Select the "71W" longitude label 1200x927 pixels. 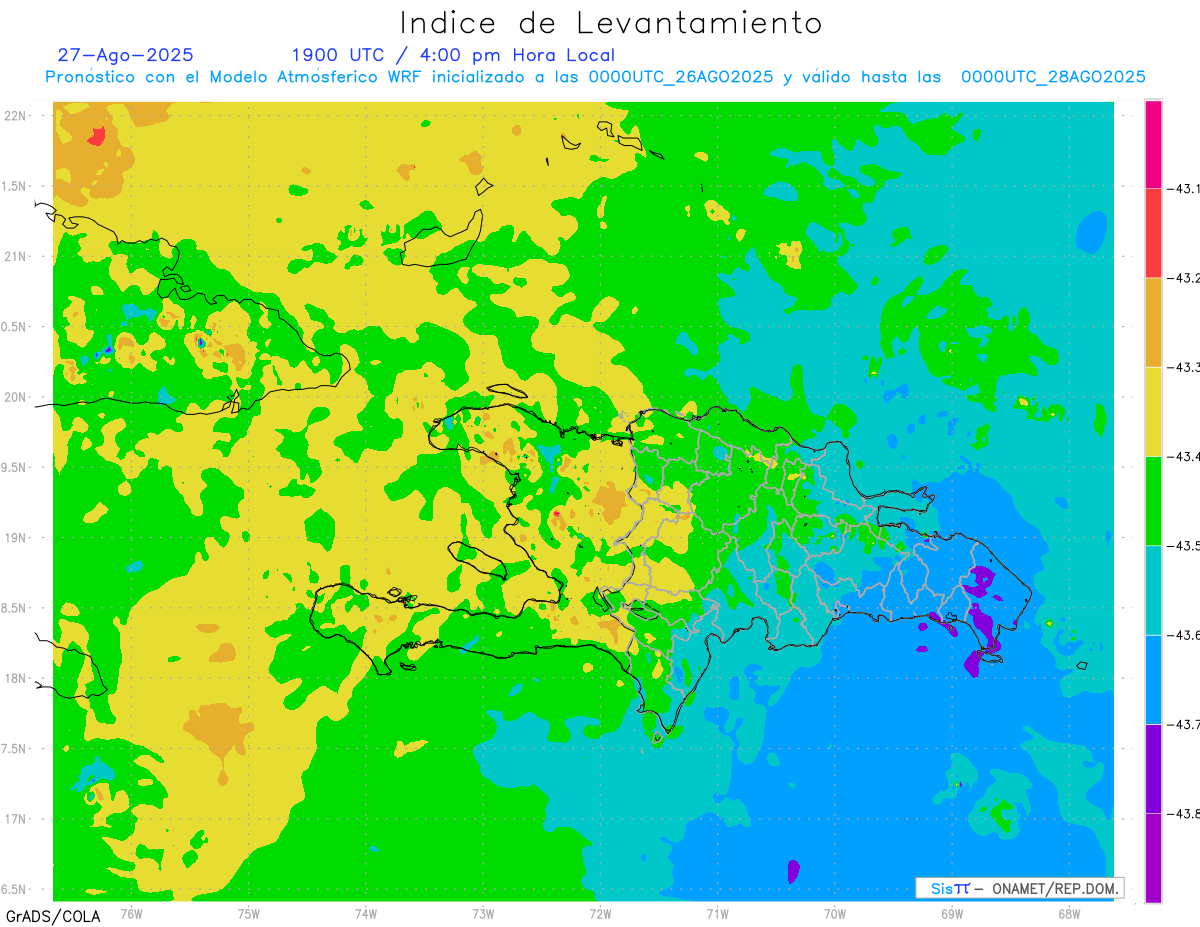coord(717,913)
